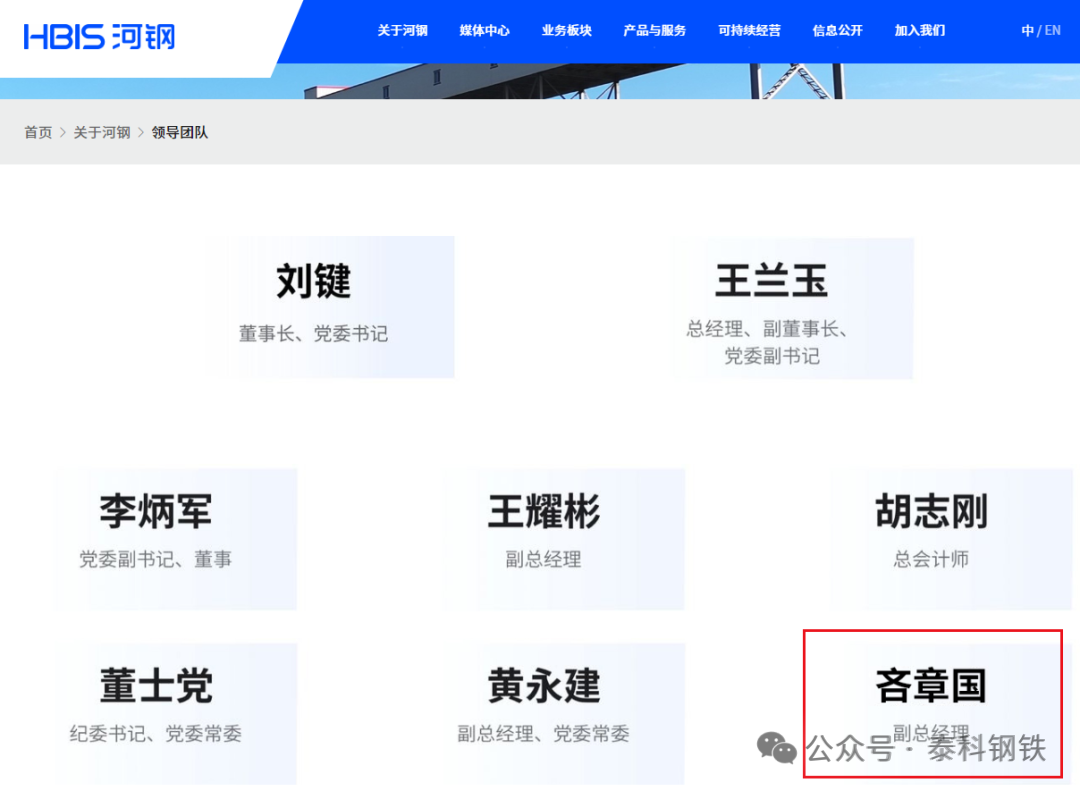Open the 王耀彬 leader card
This screenshot has width=1080, height=791.
[x=563, y=540]
